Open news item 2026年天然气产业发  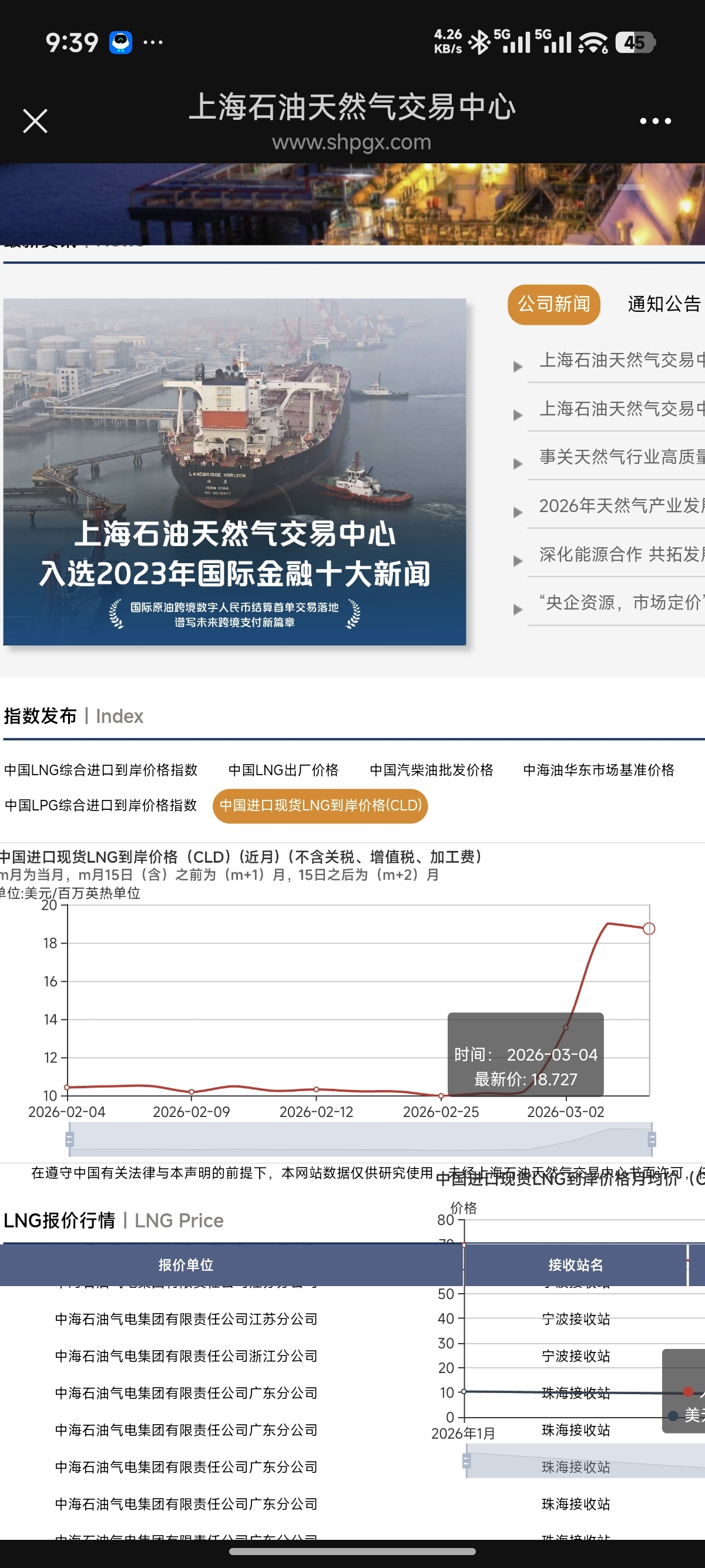click(x=621, y=505)
